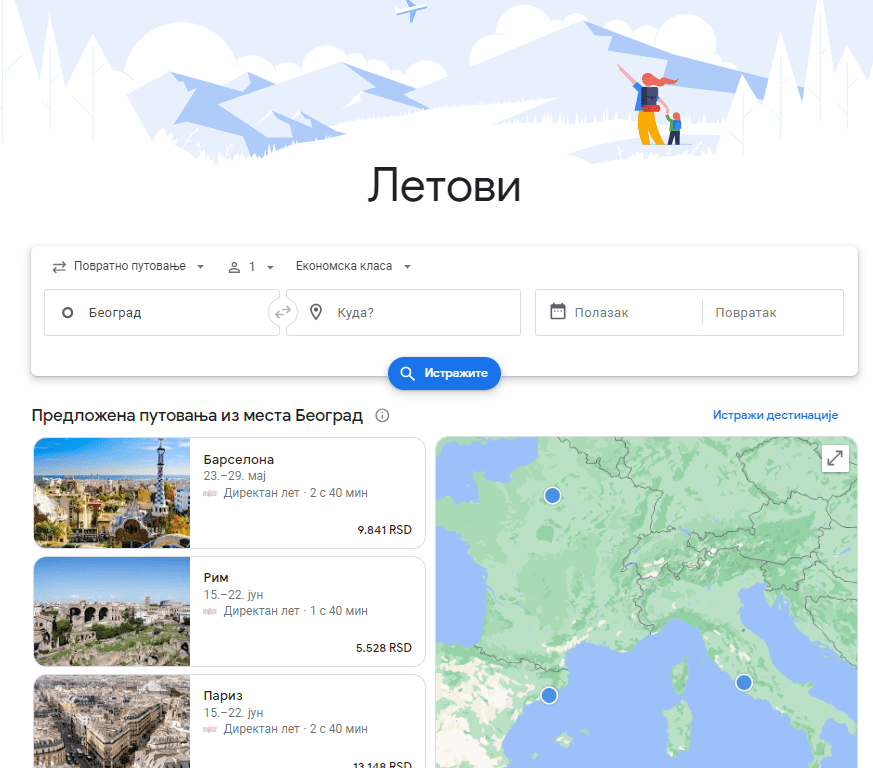Open the Барселона trip card photo
The width and height of the screenshot is (873, 768).
(112, 493)
